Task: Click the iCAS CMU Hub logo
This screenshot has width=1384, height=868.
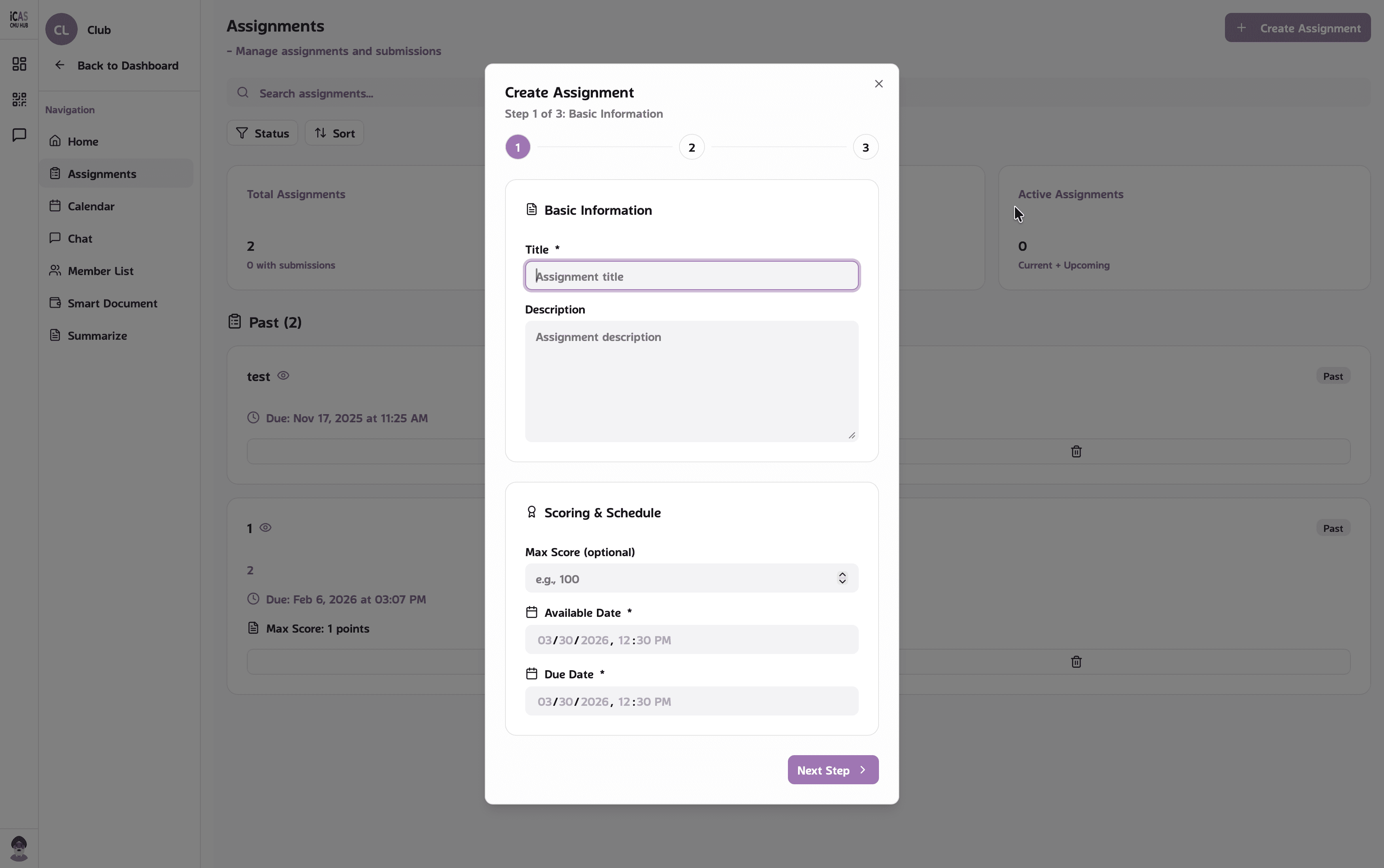Action: click(x=19, y=19)
